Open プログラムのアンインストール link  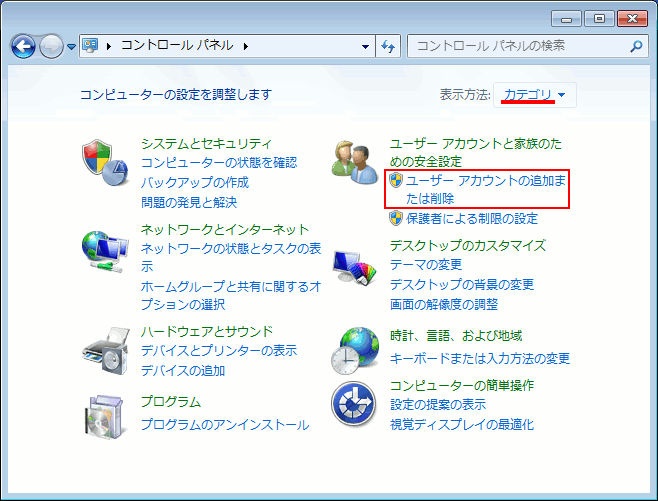coord(225,424)
